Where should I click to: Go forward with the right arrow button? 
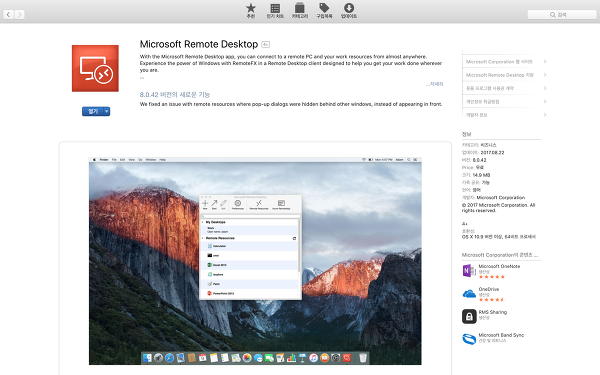click(x=19, y=15)
